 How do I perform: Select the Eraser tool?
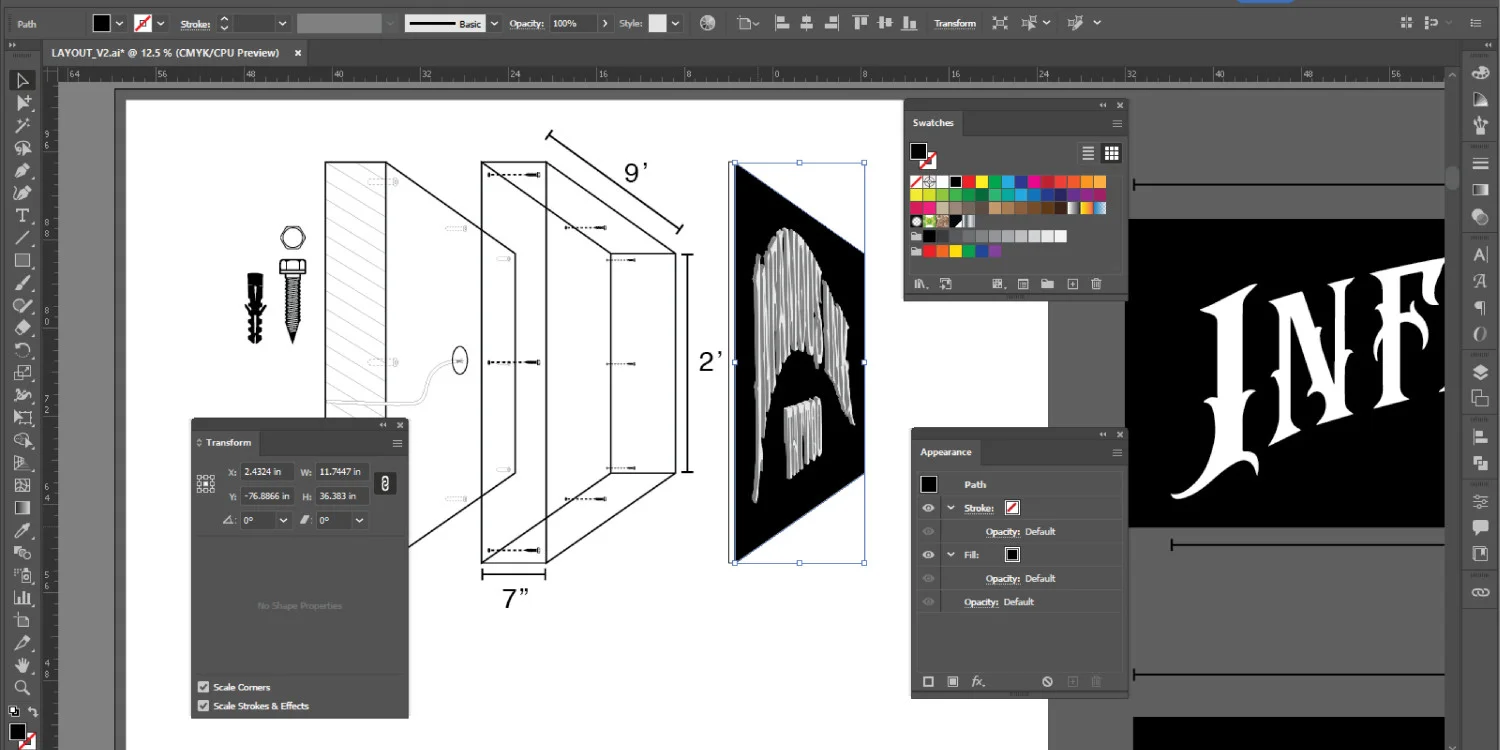23,327
